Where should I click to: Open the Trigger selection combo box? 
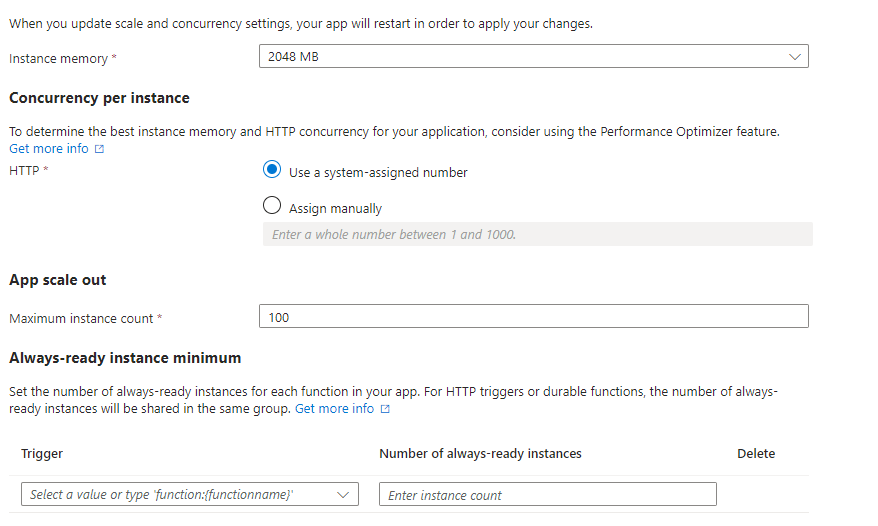point(190,494)
